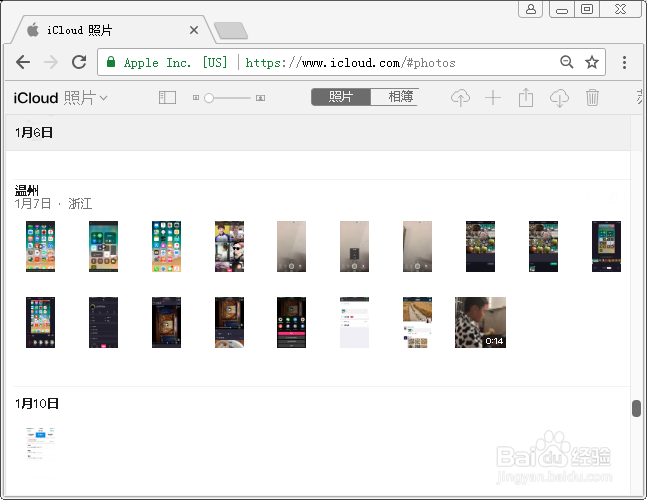Open a new browser tab

tap(231, 31)
